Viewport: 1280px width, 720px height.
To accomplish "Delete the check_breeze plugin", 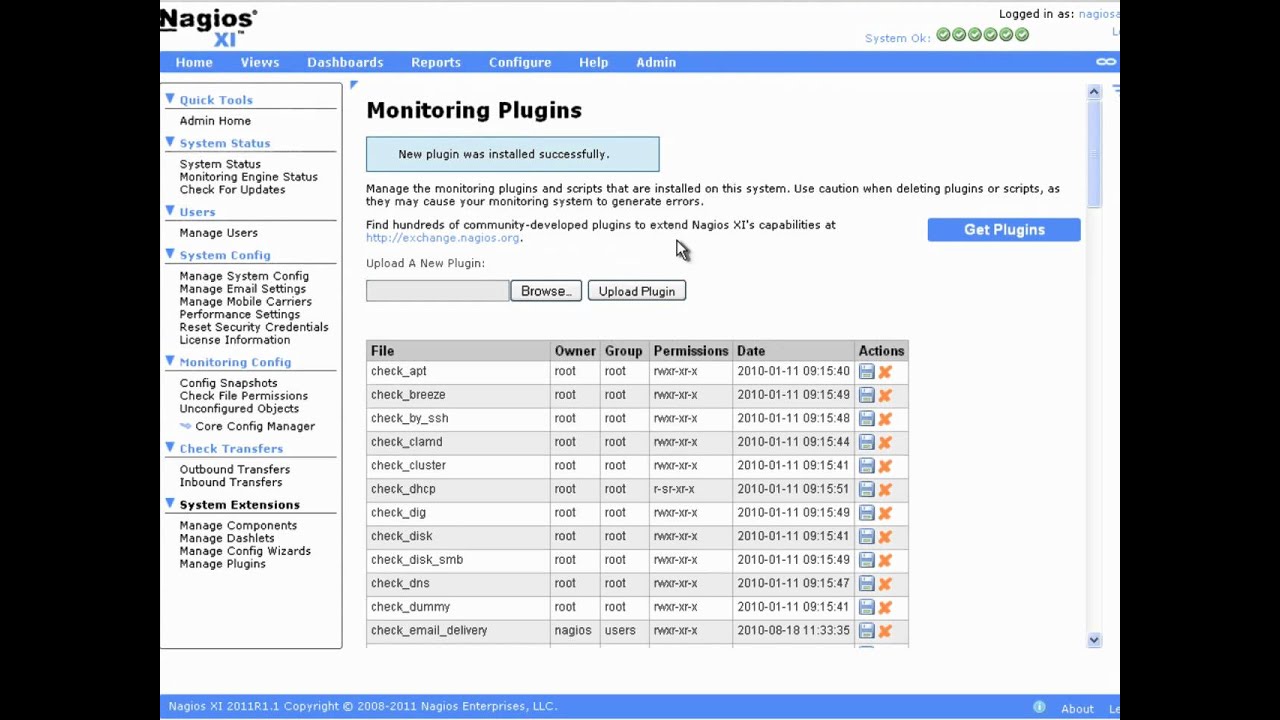I will 885,395.
